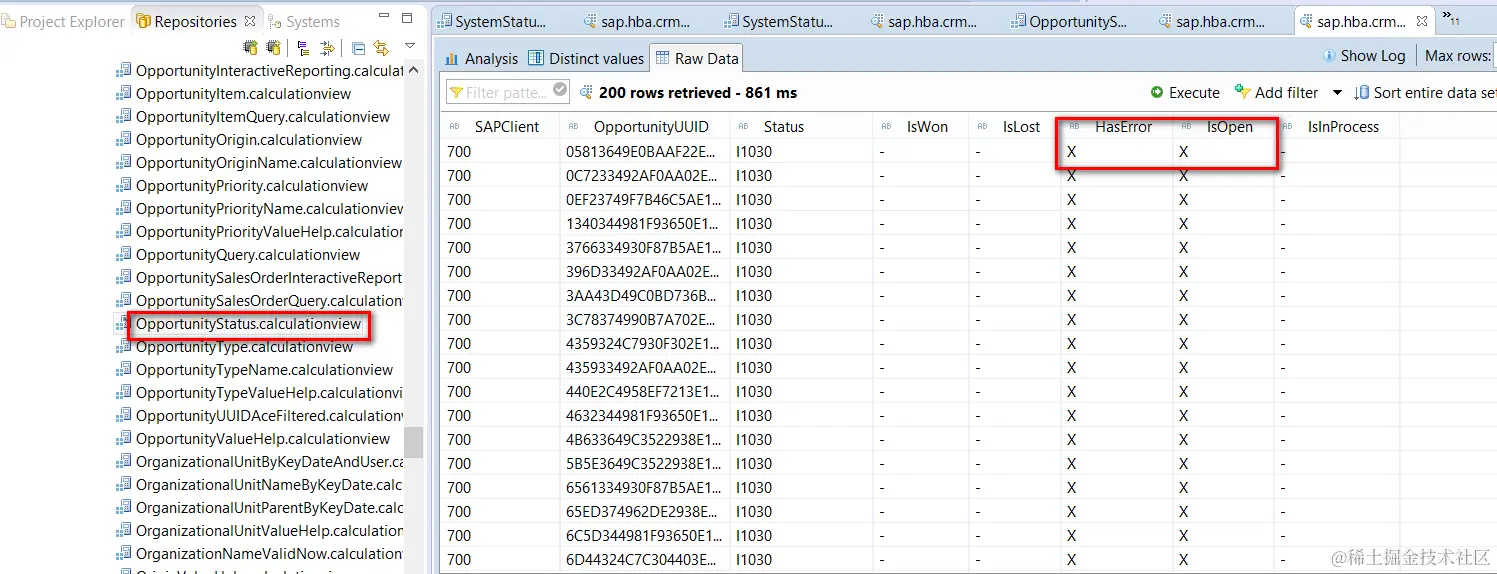Select OpportunityPriority.calculationview
The width and height of the screenshot is (1497, 574).
pos(252,186)
